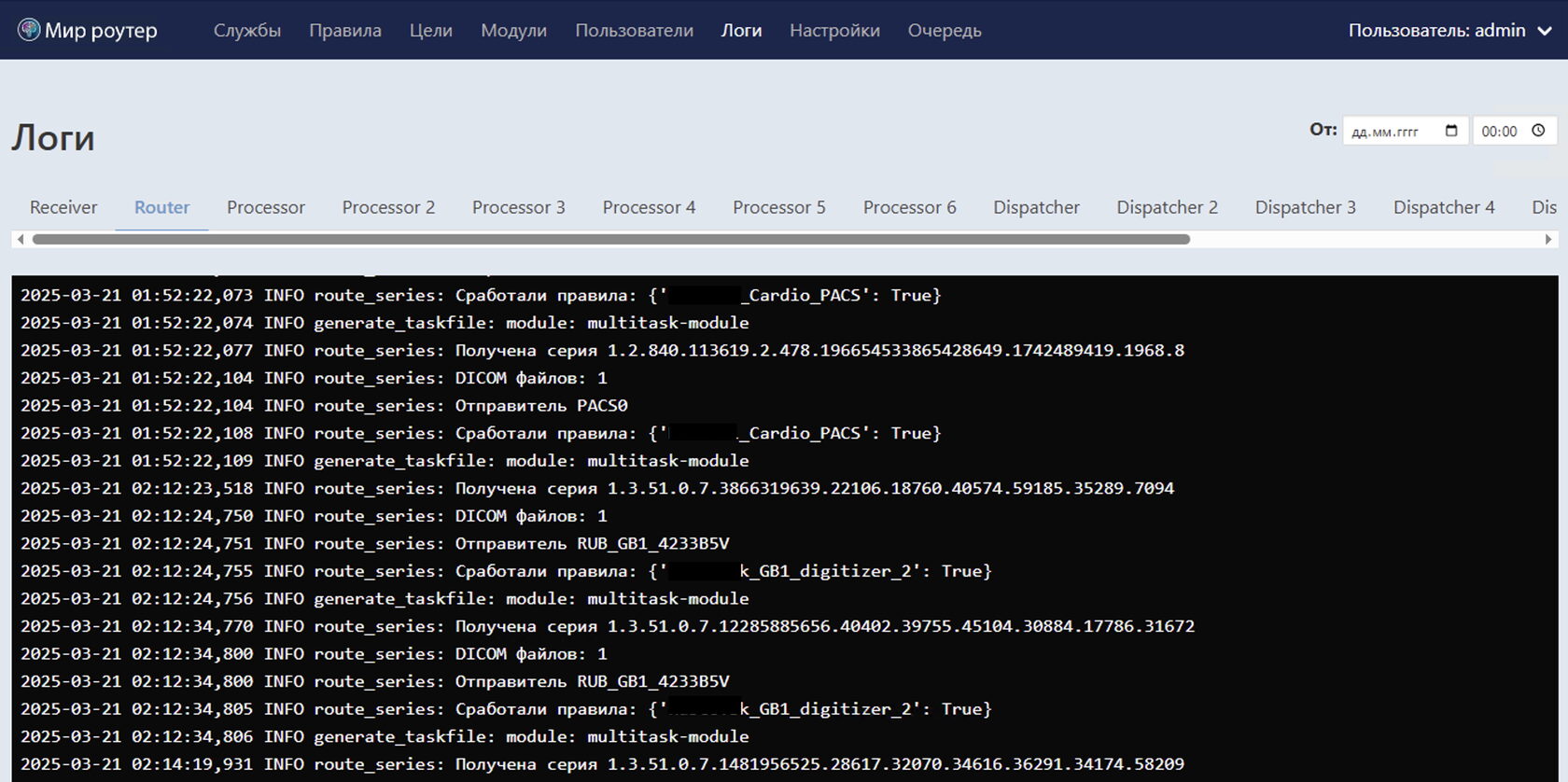Click the generate_taskfile line at 02:12:24,756

coord(385,598)
